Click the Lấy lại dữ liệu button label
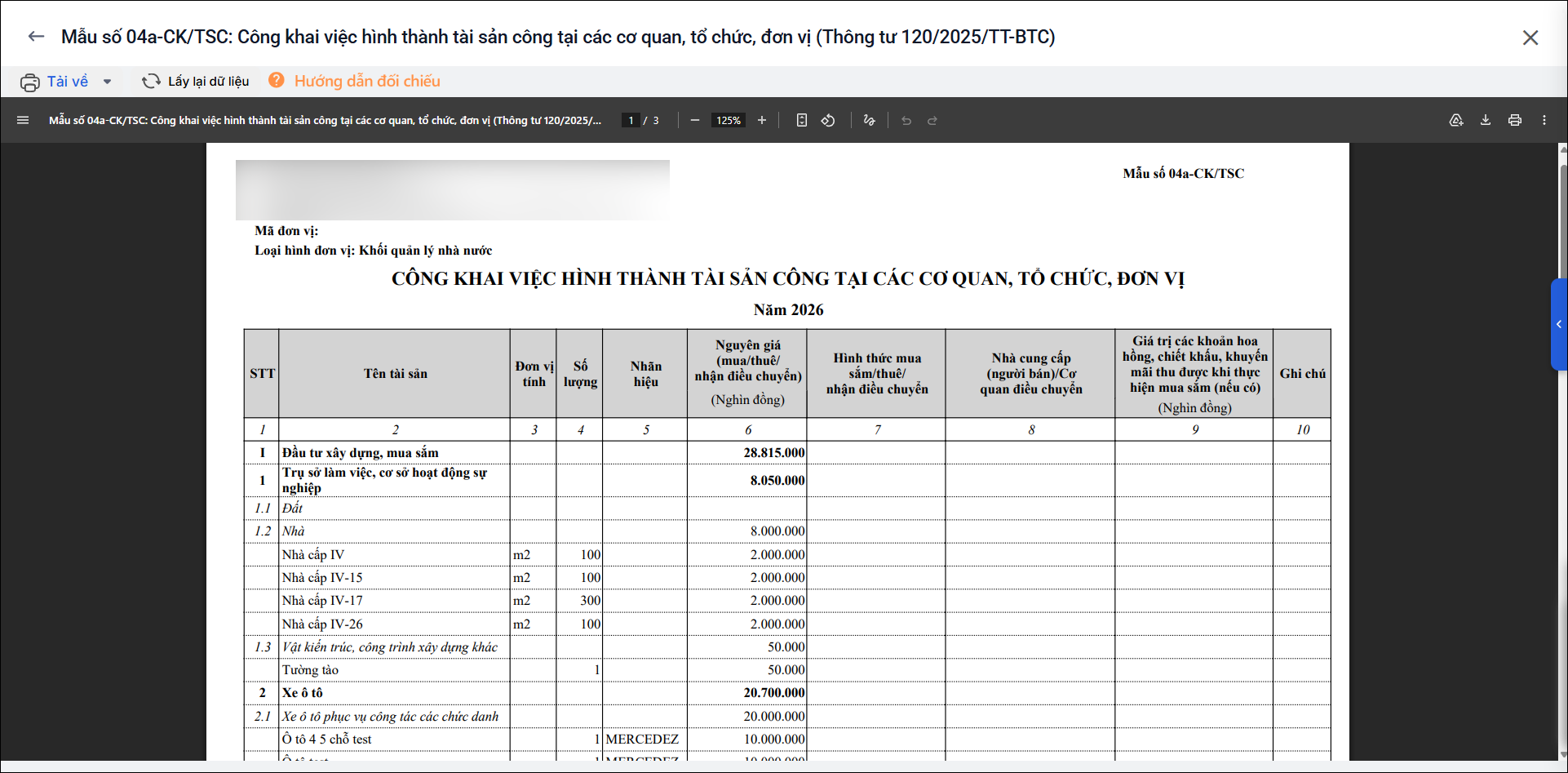The image size is (1568, 773). click(209, 81)
